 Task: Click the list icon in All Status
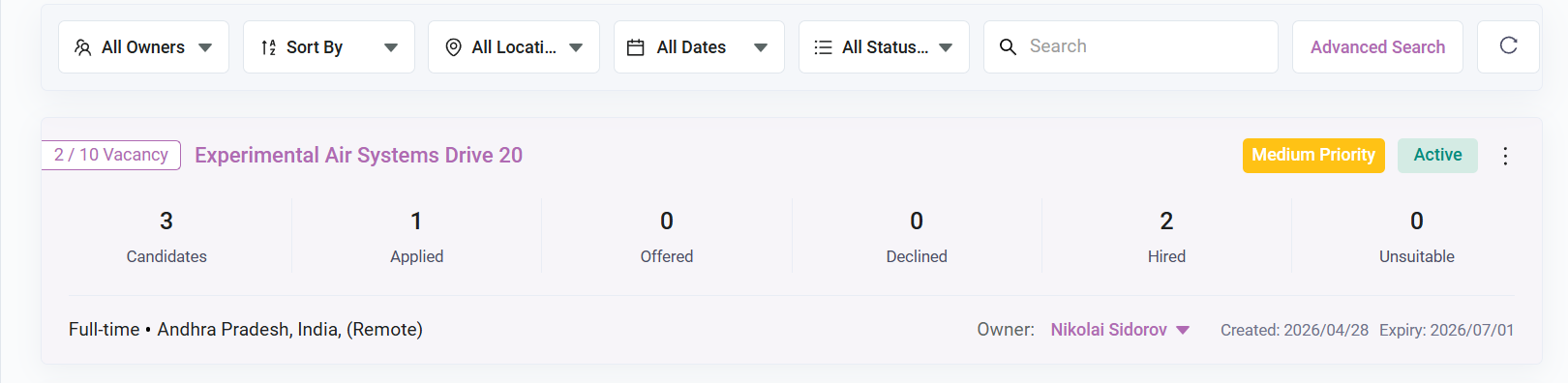coord(823,47)
